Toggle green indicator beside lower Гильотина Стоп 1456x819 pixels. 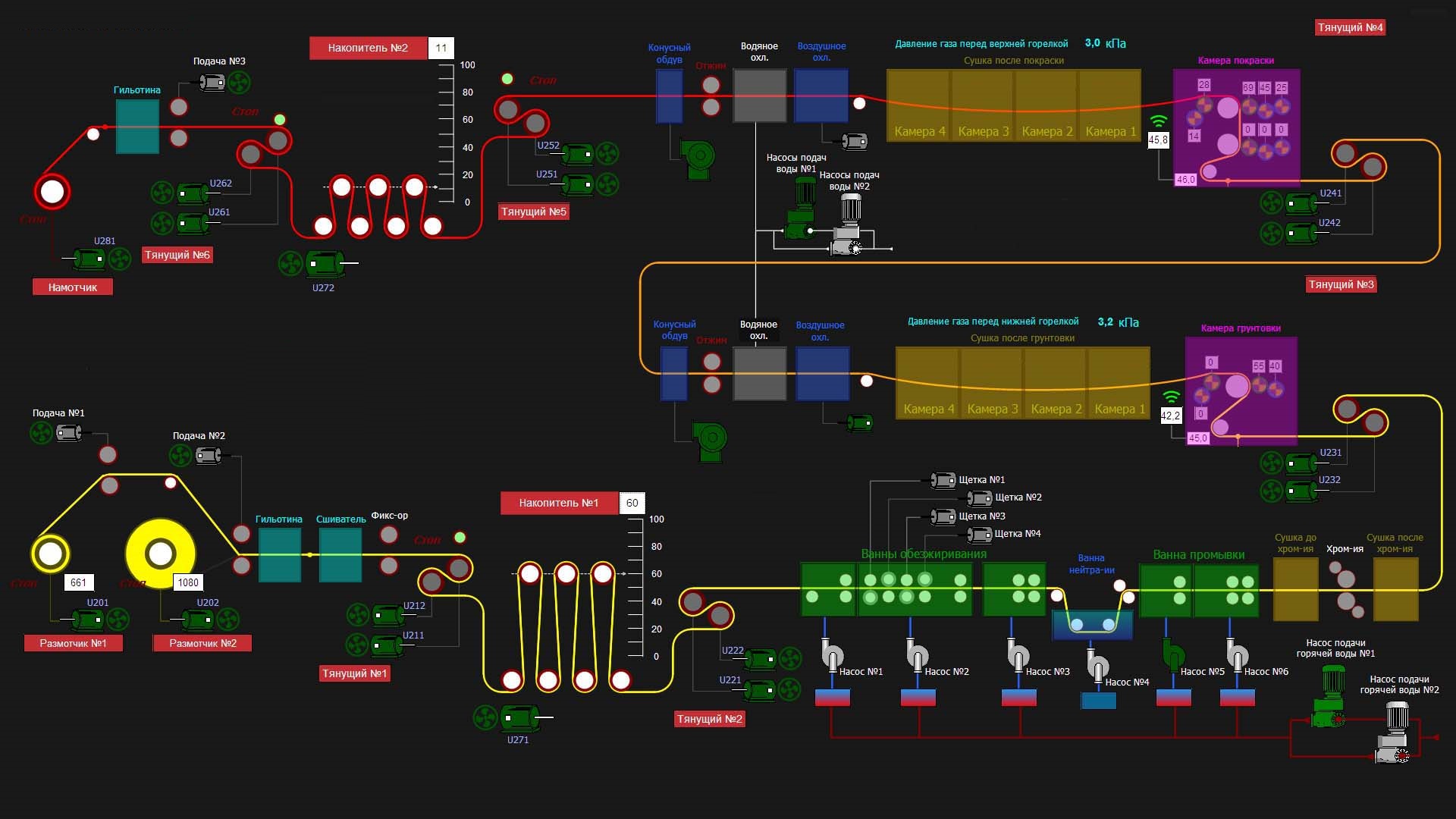click(460, 538)
